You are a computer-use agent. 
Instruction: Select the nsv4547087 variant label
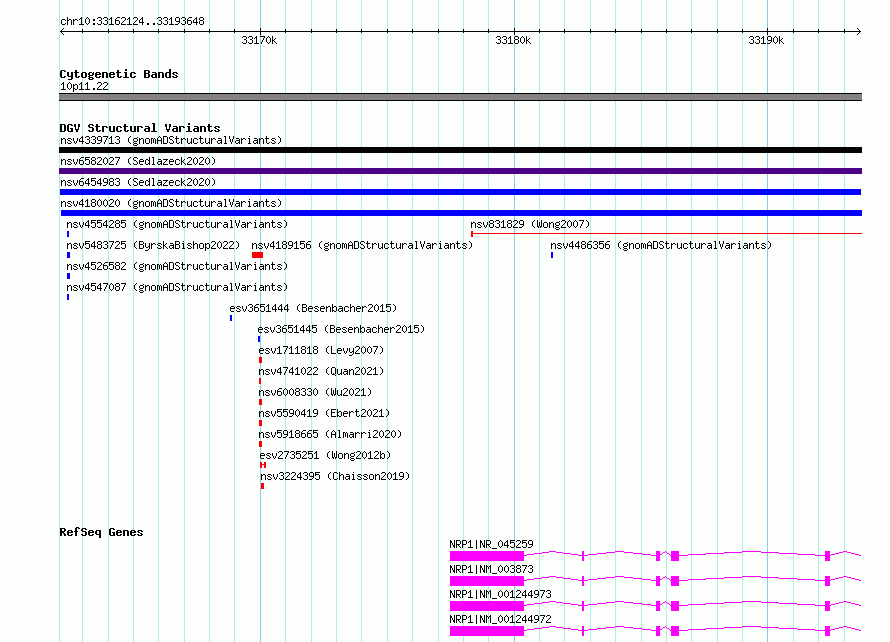177,287
